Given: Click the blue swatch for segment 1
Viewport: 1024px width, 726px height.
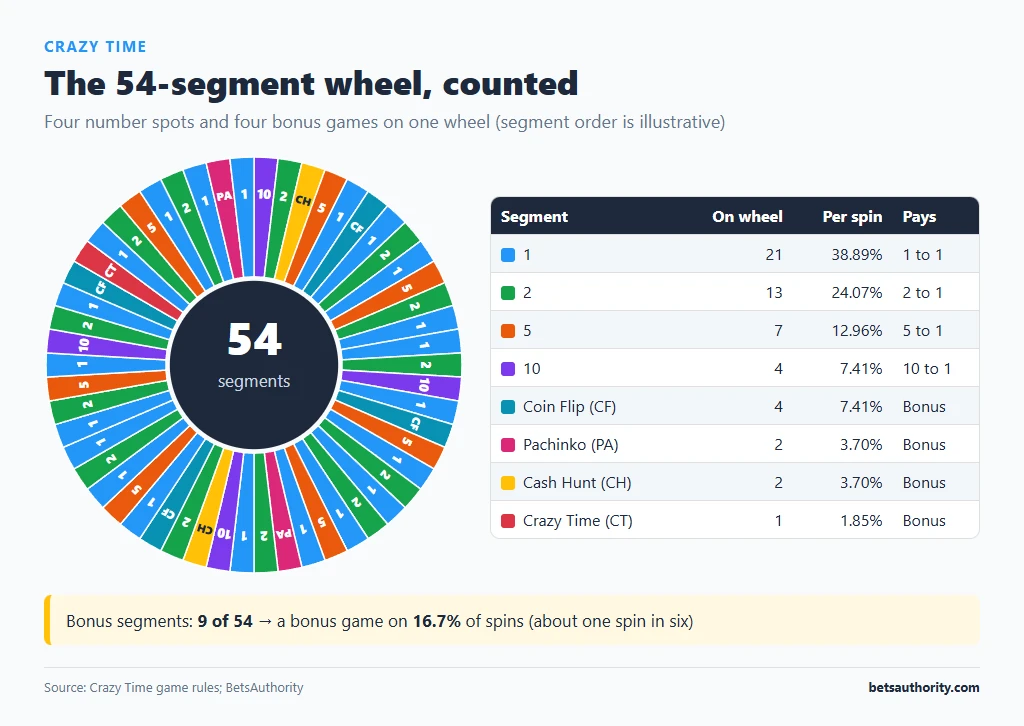Looking at the screenshot, I should click(507, 255).
